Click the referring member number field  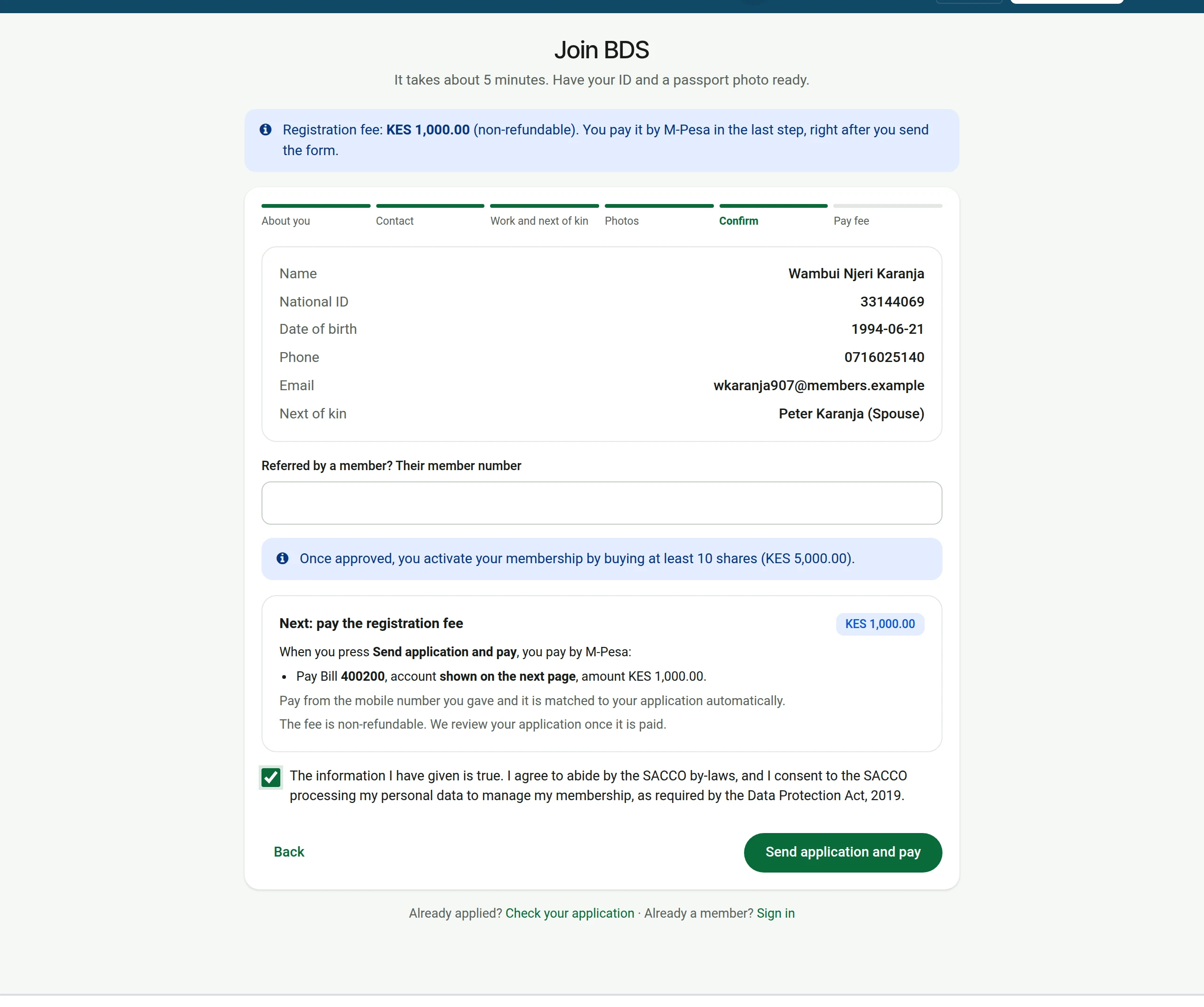(602, 503)
